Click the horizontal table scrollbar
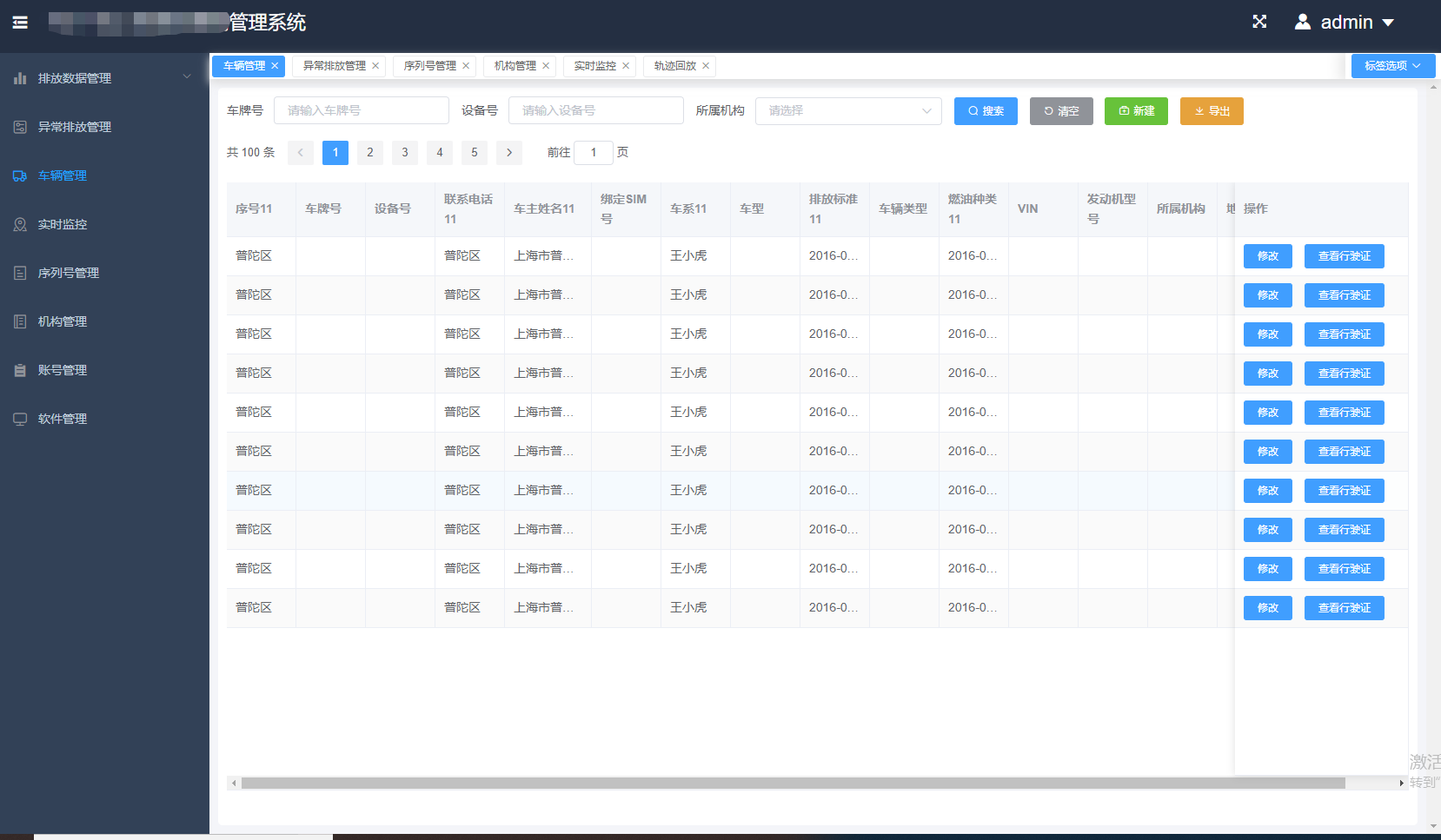Viewport: 1441px width, 840px height. 793,783
